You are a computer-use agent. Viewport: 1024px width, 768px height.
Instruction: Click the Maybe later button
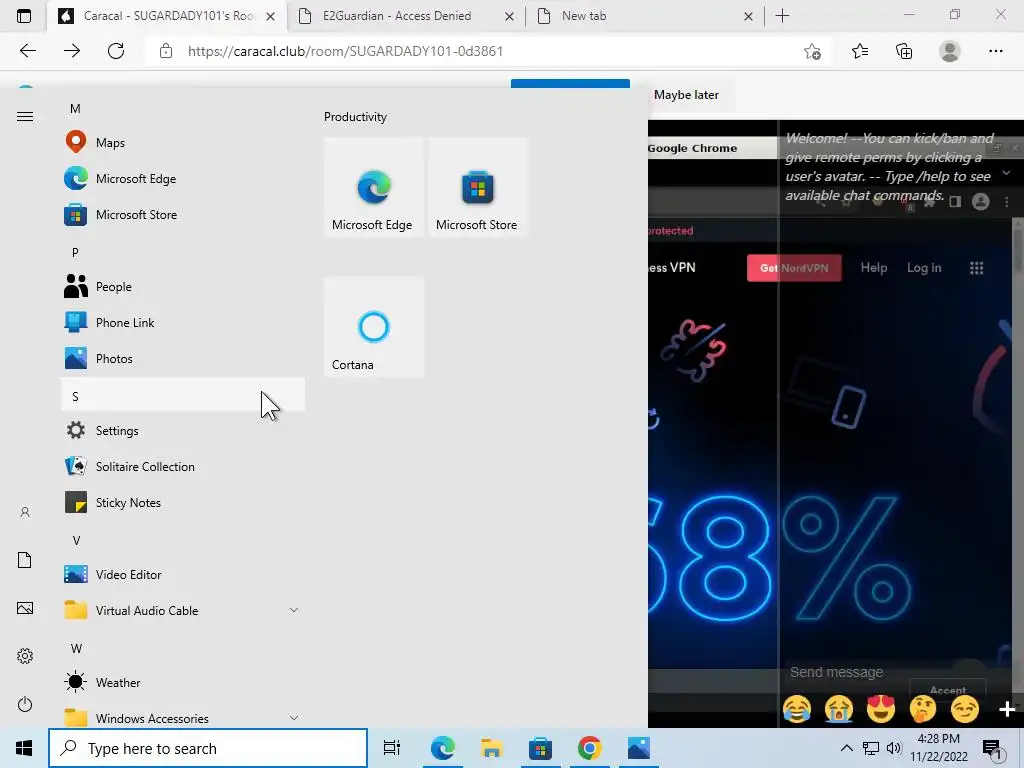(x=686, y=95)
